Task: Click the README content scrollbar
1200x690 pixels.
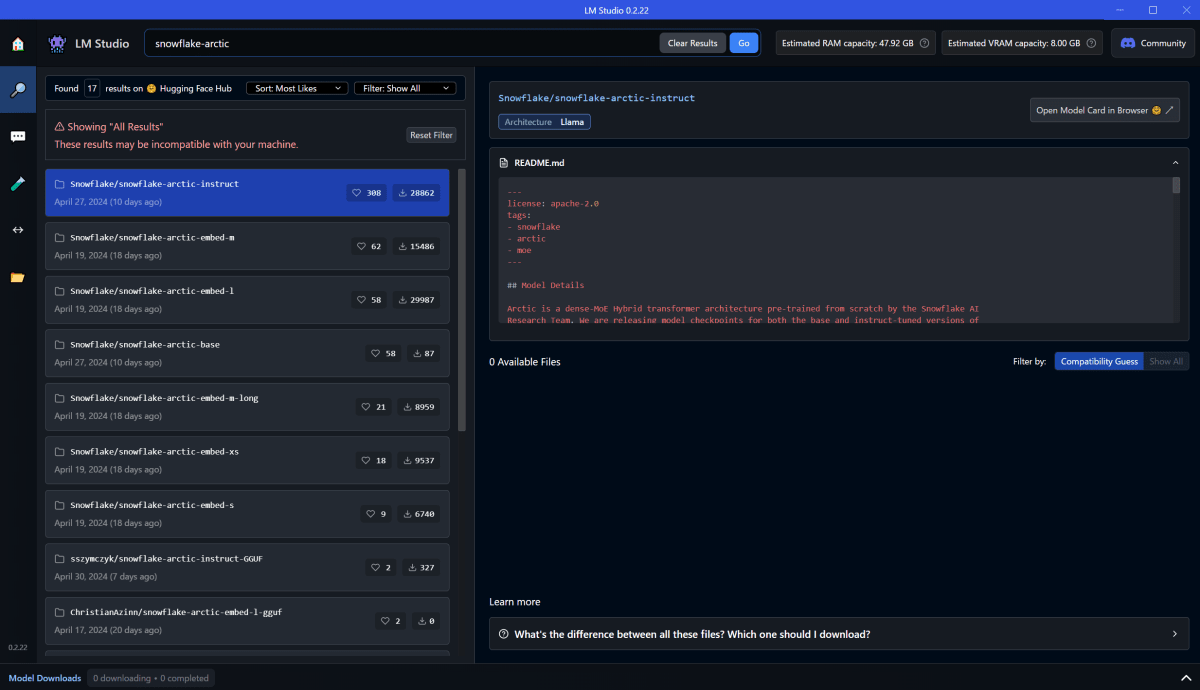Action: (x=1176, y=185)
